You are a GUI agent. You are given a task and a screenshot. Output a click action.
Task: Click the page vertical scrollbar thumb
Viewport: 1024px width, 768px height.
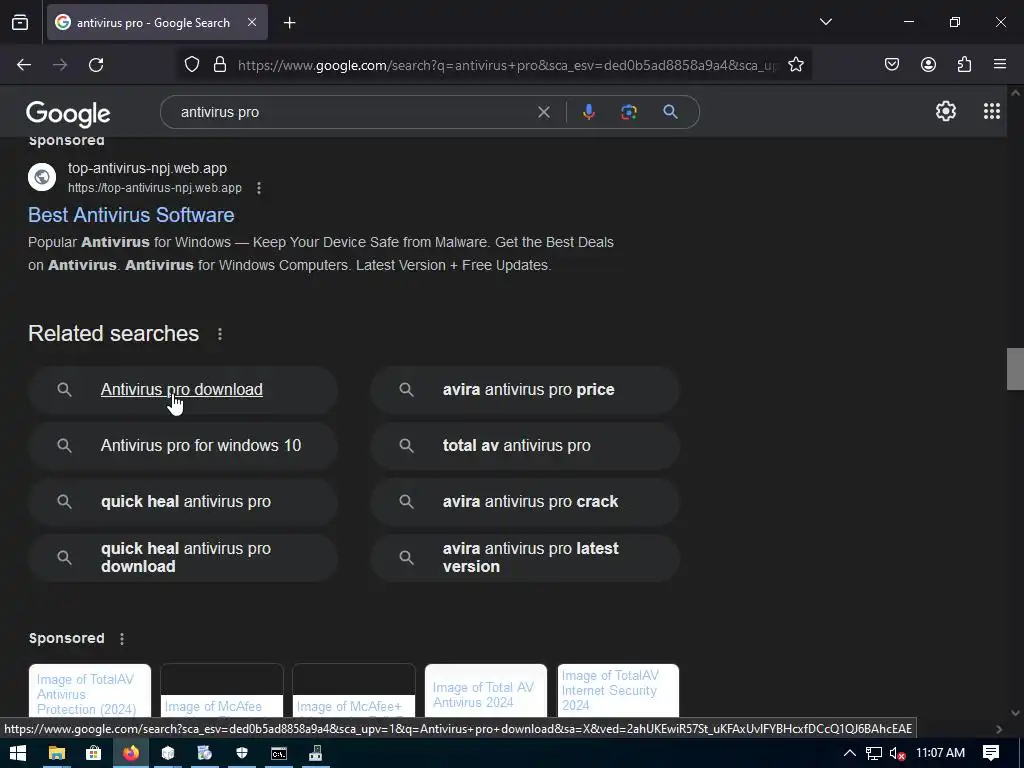(x=1015, y=370)
